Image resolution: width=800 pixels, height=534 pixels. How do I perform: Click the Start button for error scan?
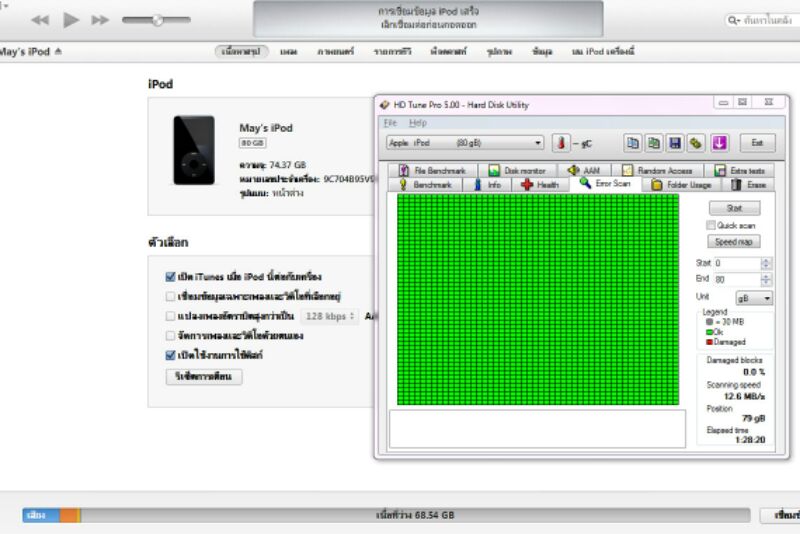click(x=734, y=208)
